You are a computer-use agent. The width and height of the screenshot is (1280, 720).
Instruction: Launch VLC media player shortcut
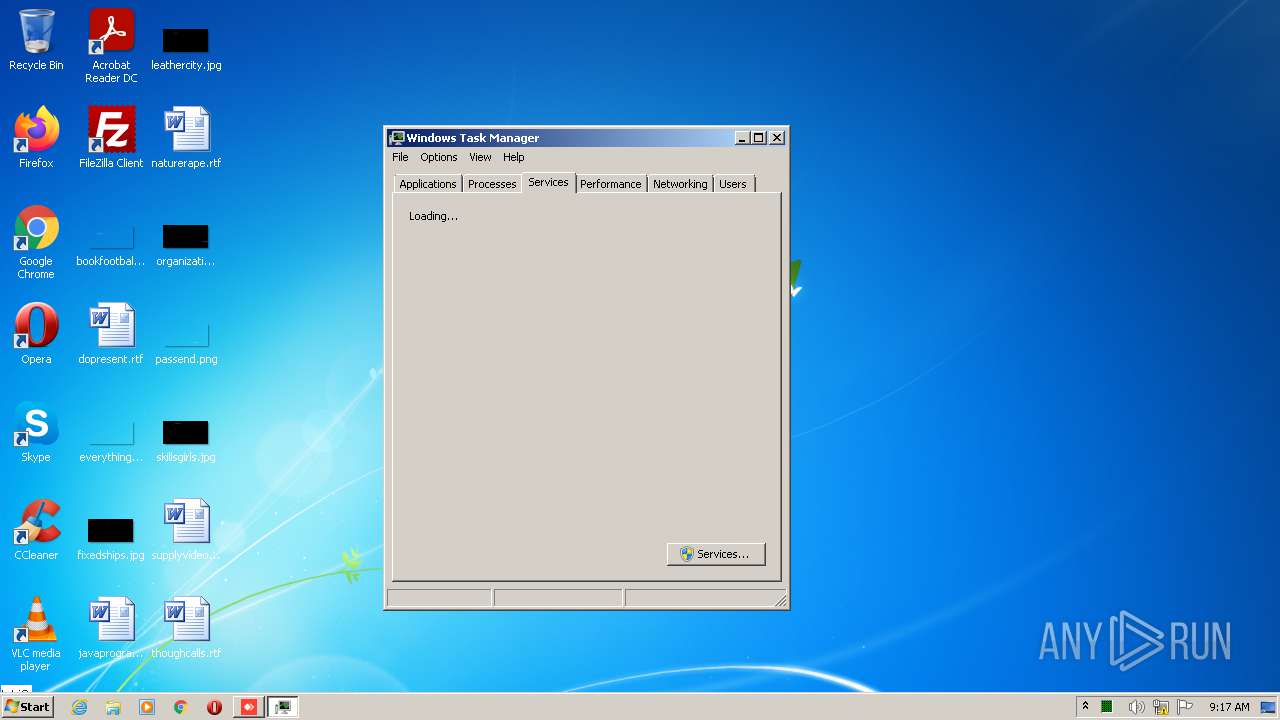click(36, 634)
